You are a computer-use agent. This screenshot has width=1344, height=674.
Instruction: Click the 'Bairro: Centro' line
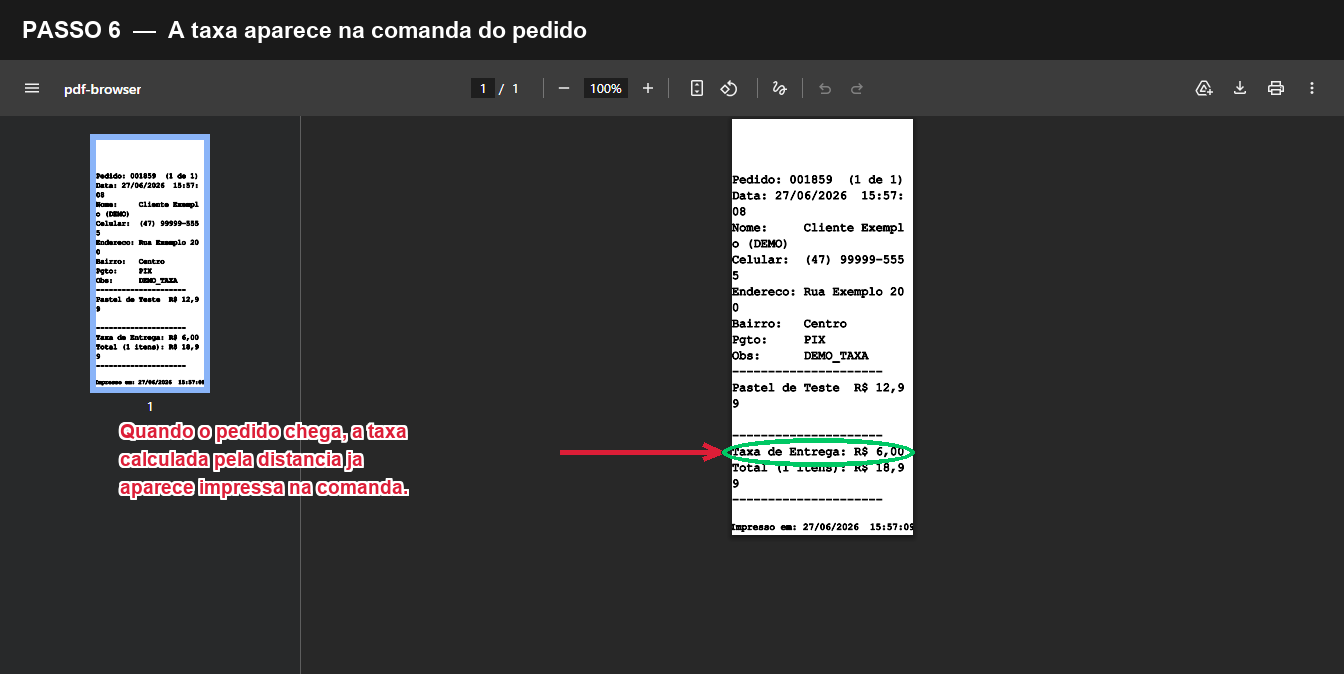pyautogui.click(x=789, y=324)
